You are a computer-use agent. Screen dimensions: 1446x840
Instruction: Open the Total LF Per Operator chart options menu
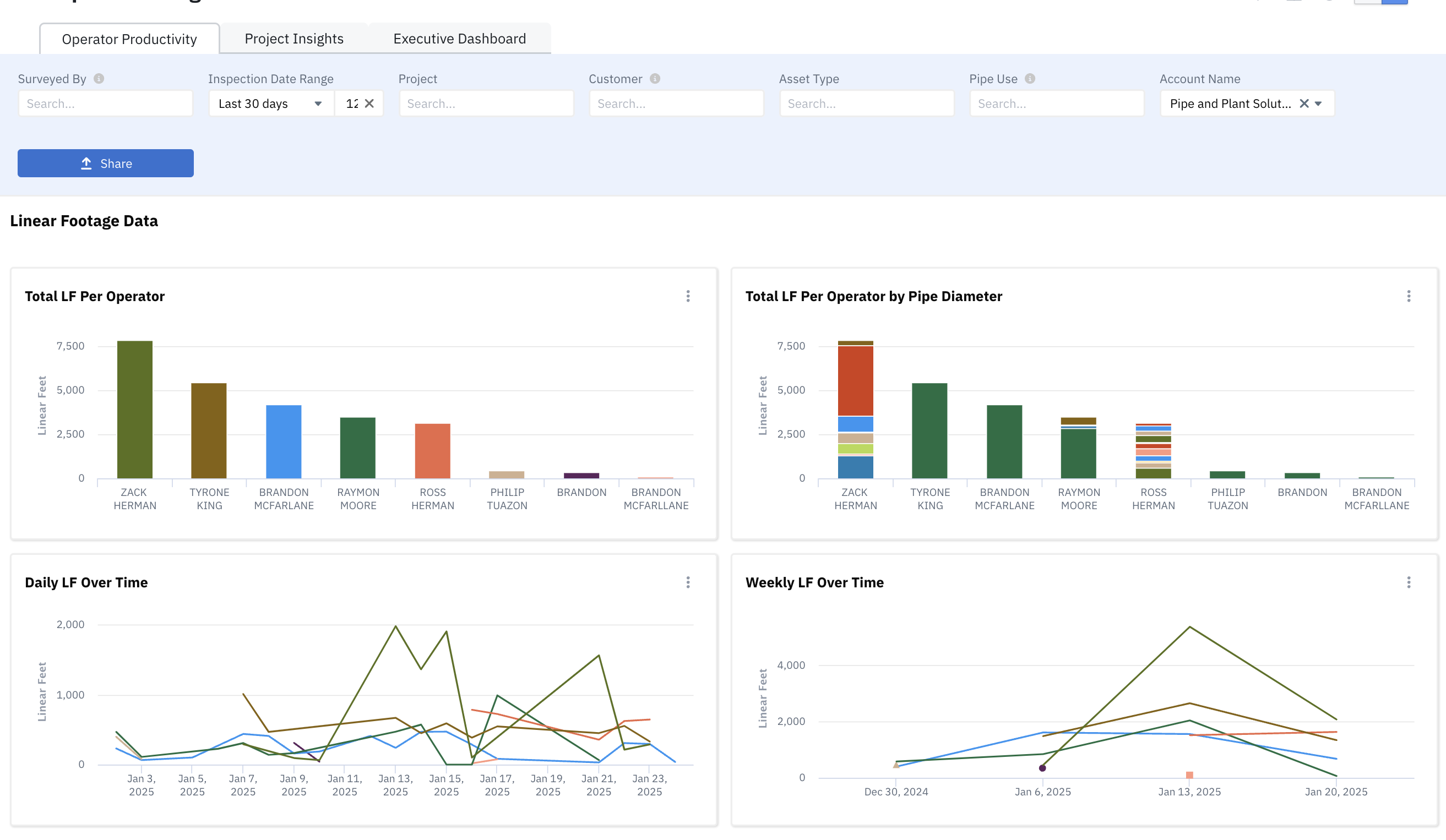[x=688, y=296]
